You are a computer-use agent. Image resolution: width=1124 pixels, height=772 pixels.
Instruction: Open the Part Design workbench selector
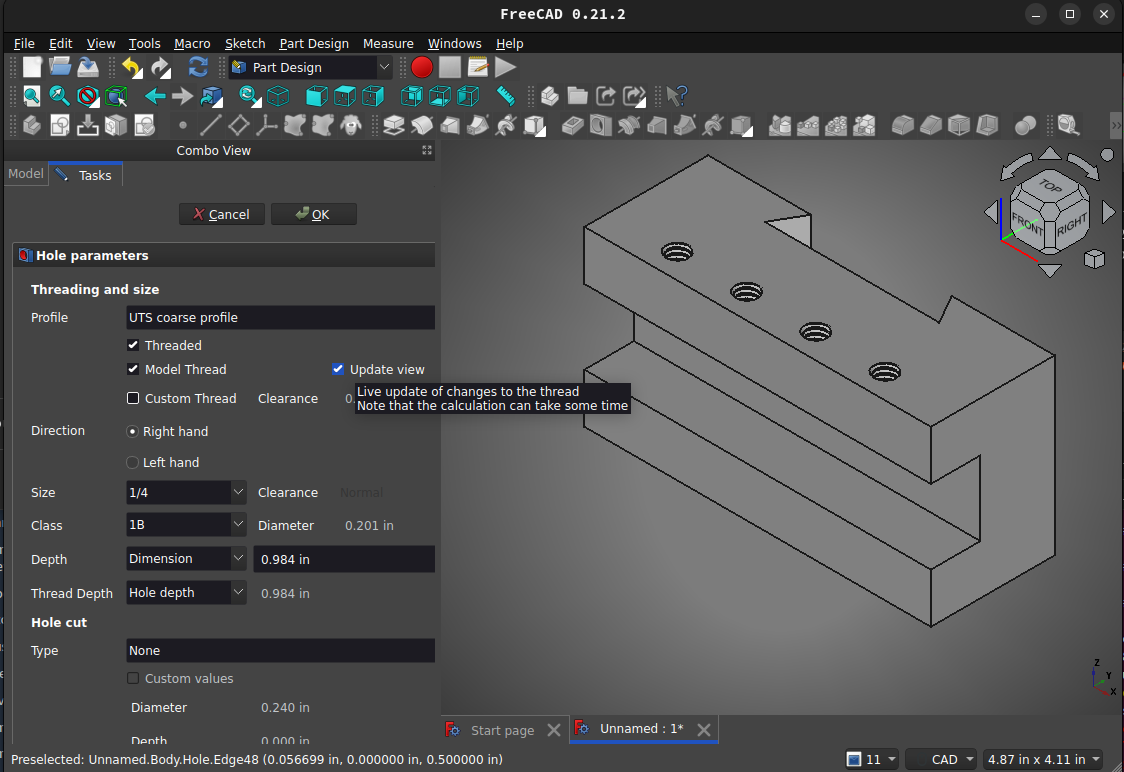click(x=310, y=67)
